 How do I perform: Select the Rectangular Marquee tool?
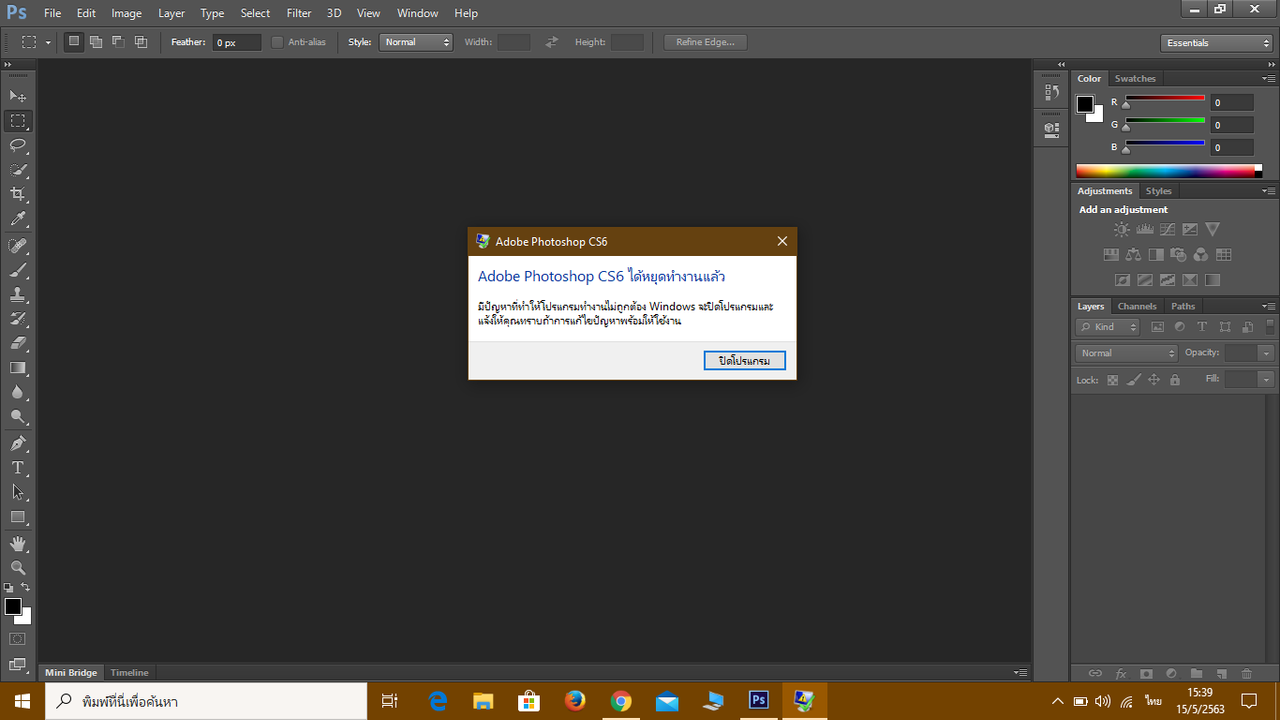point(18,121)
